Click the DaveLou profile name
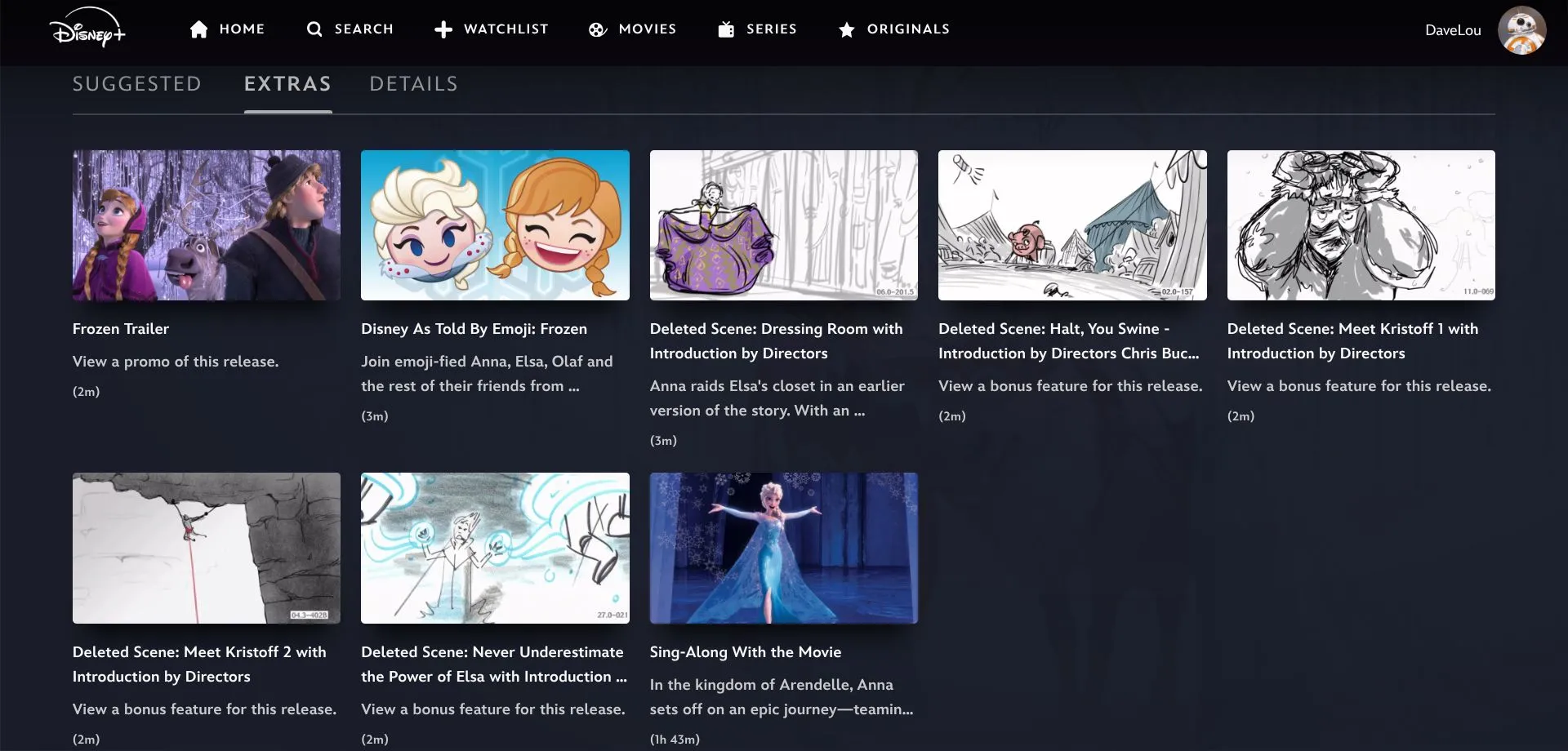Image resolution: width=1568 pixels, height=751 pixels. click(x=1453, y=30)
